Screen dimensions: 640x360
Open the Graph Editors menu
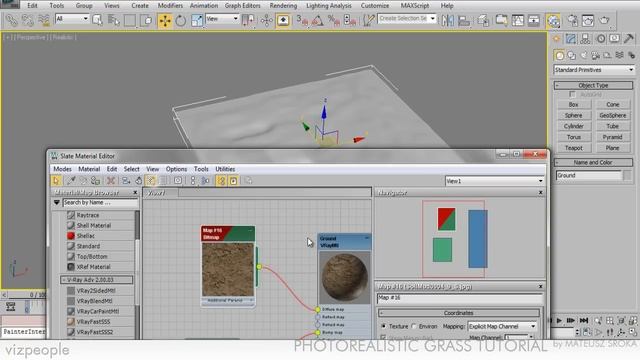(242, 6)
